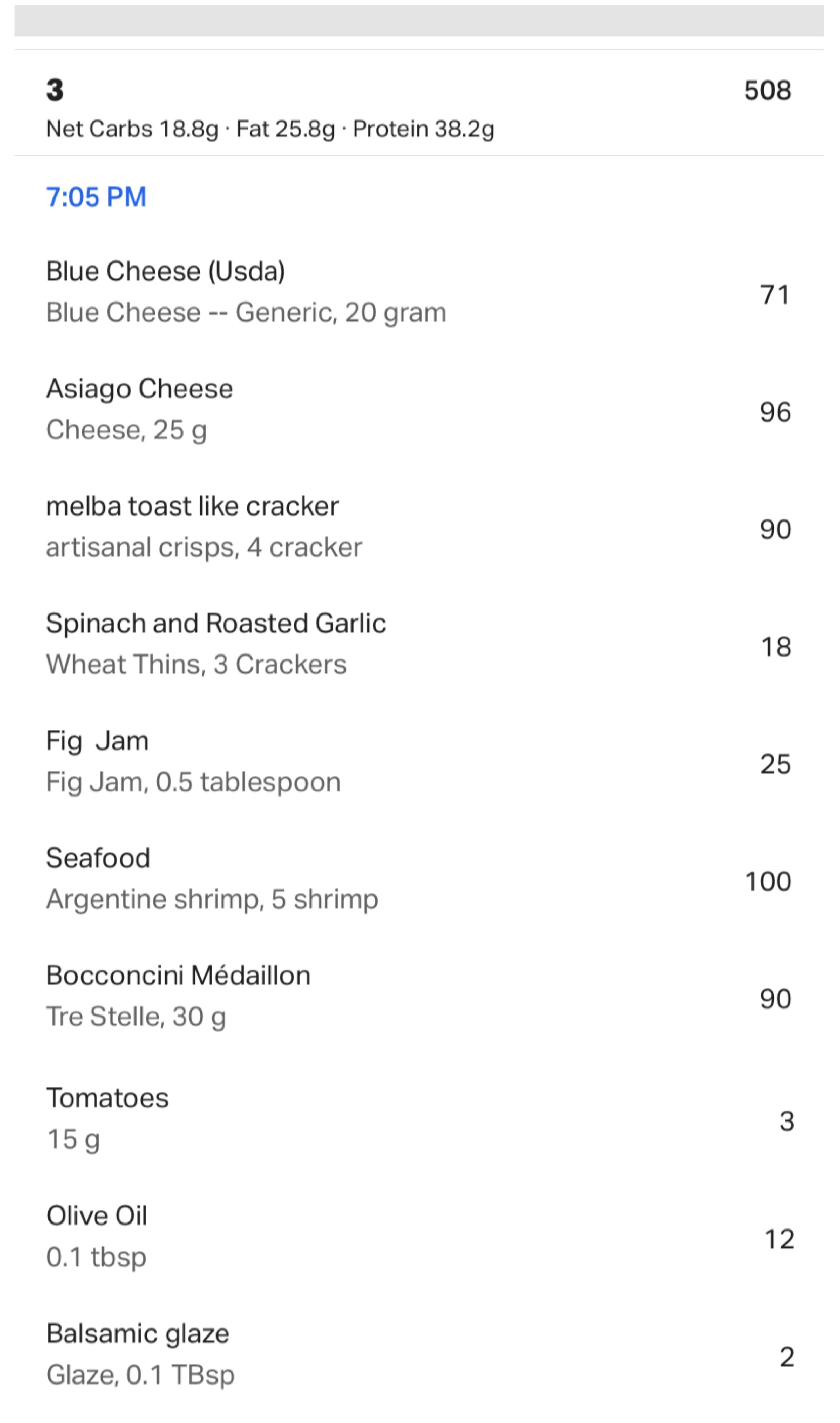The width and height of the screenshot is (840, 1423).
Task: Open the Olive Oil 0.1 tbsp entry
Action: [x=419, y=1237]
